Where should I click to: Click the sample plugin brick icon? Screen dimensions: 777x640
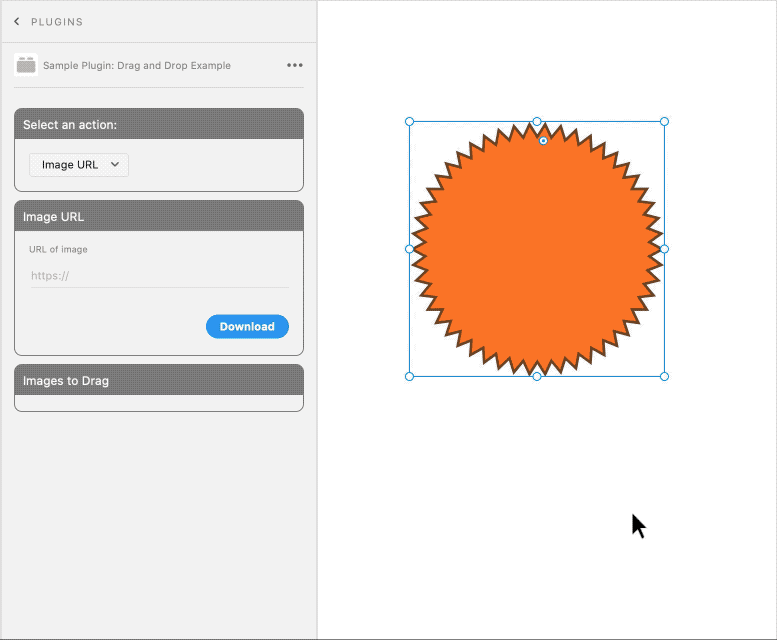click(26, 65)
